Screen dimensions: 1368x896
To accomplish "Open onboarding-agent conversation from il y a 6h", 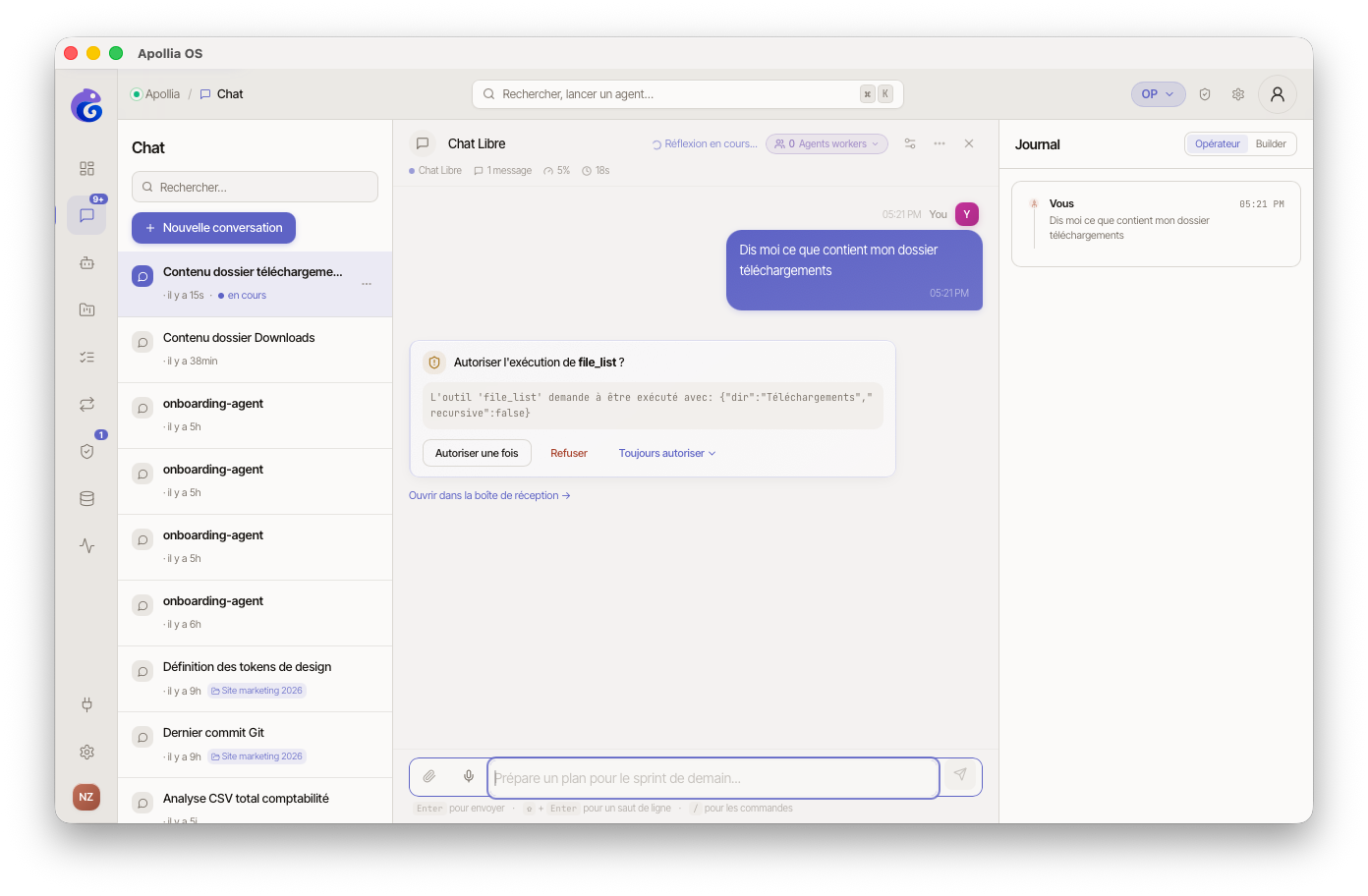I will point(255,613).
